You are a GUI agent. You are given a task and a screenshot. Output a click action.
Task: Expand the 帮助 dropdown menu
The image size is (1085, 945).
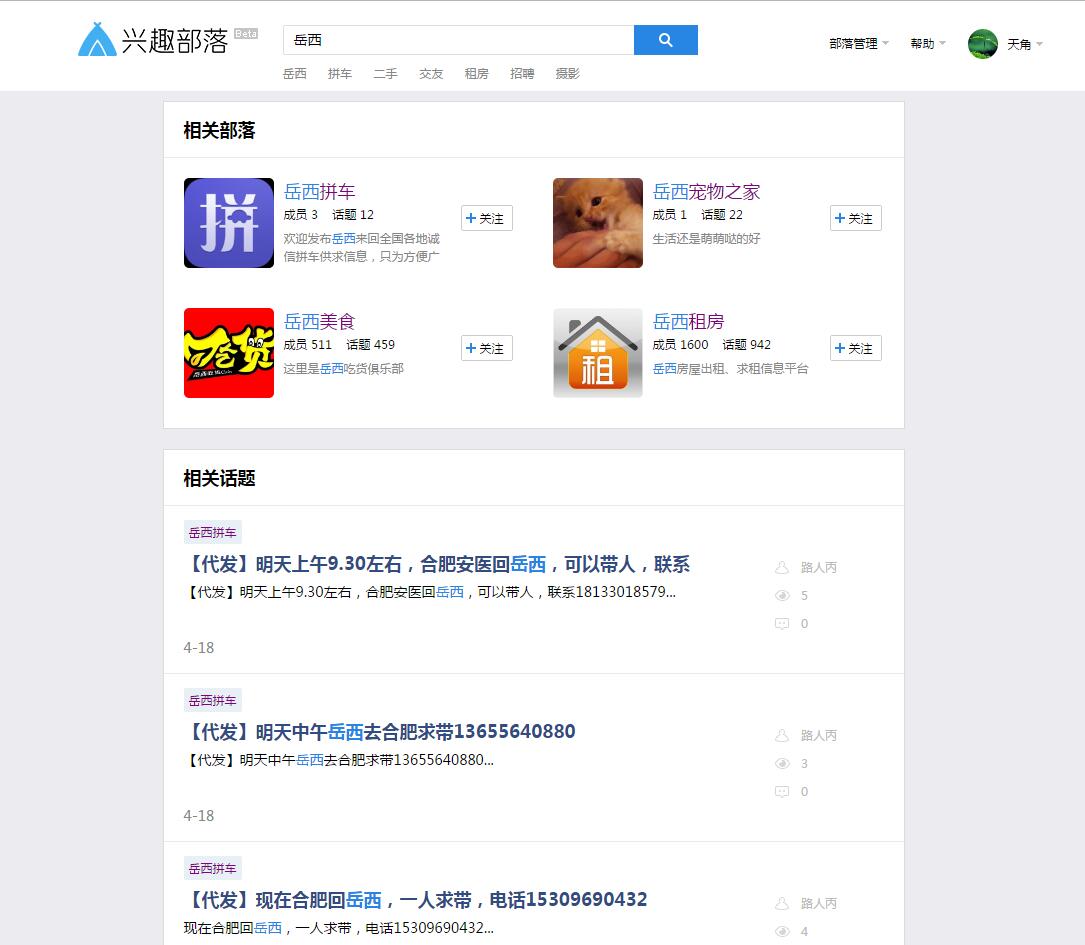(927, 44)
